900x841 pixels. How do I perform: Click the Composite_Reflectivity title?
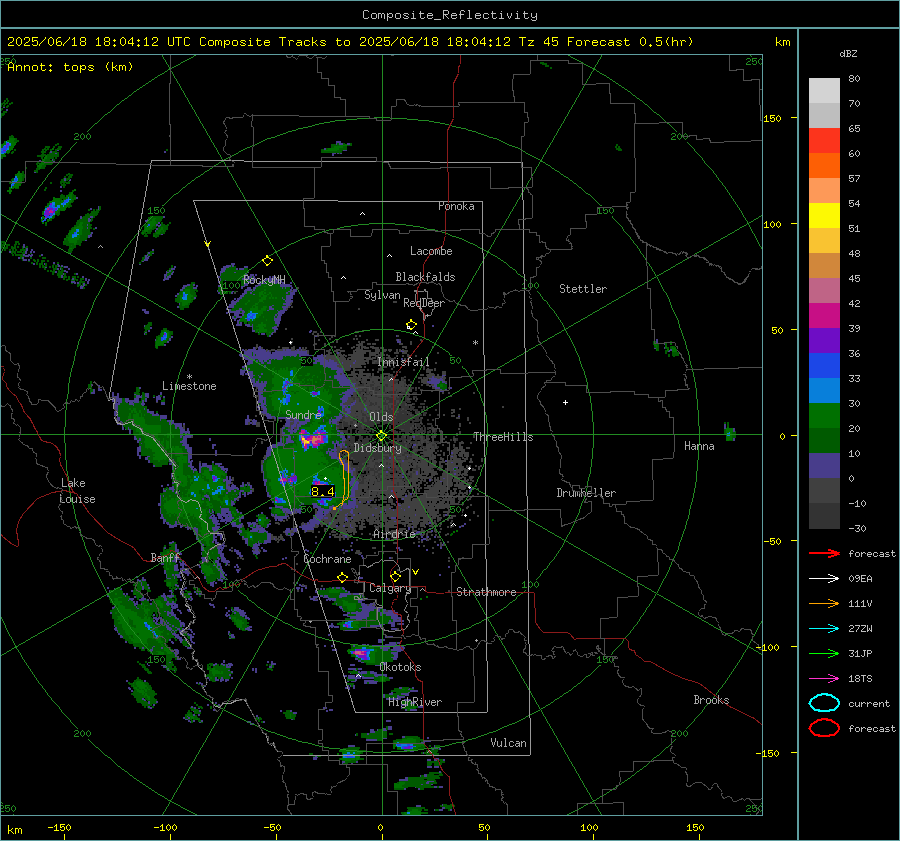(450, 15)
